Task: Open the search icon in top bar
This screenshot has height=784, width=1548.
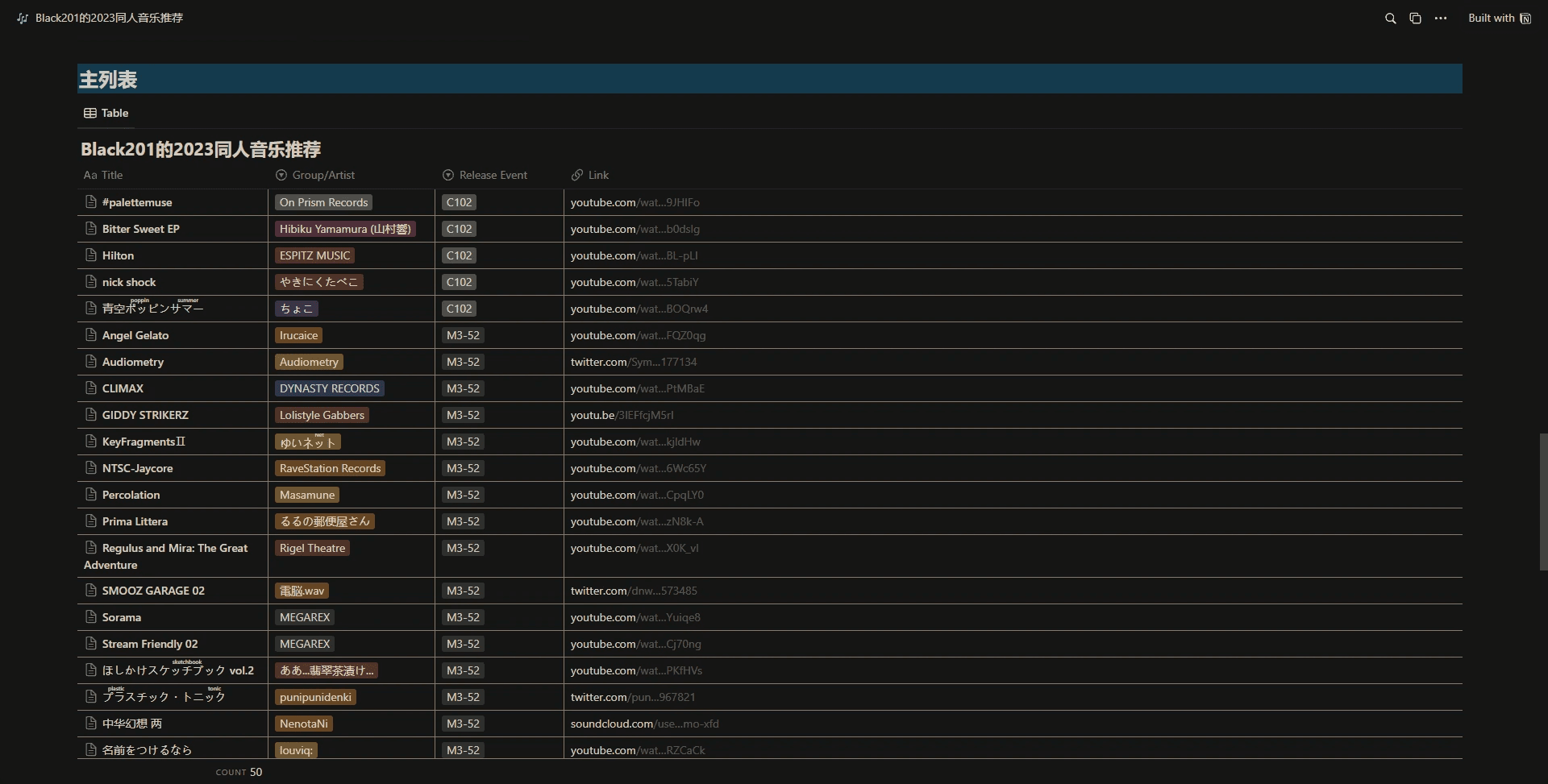Action: [1390, 19]
